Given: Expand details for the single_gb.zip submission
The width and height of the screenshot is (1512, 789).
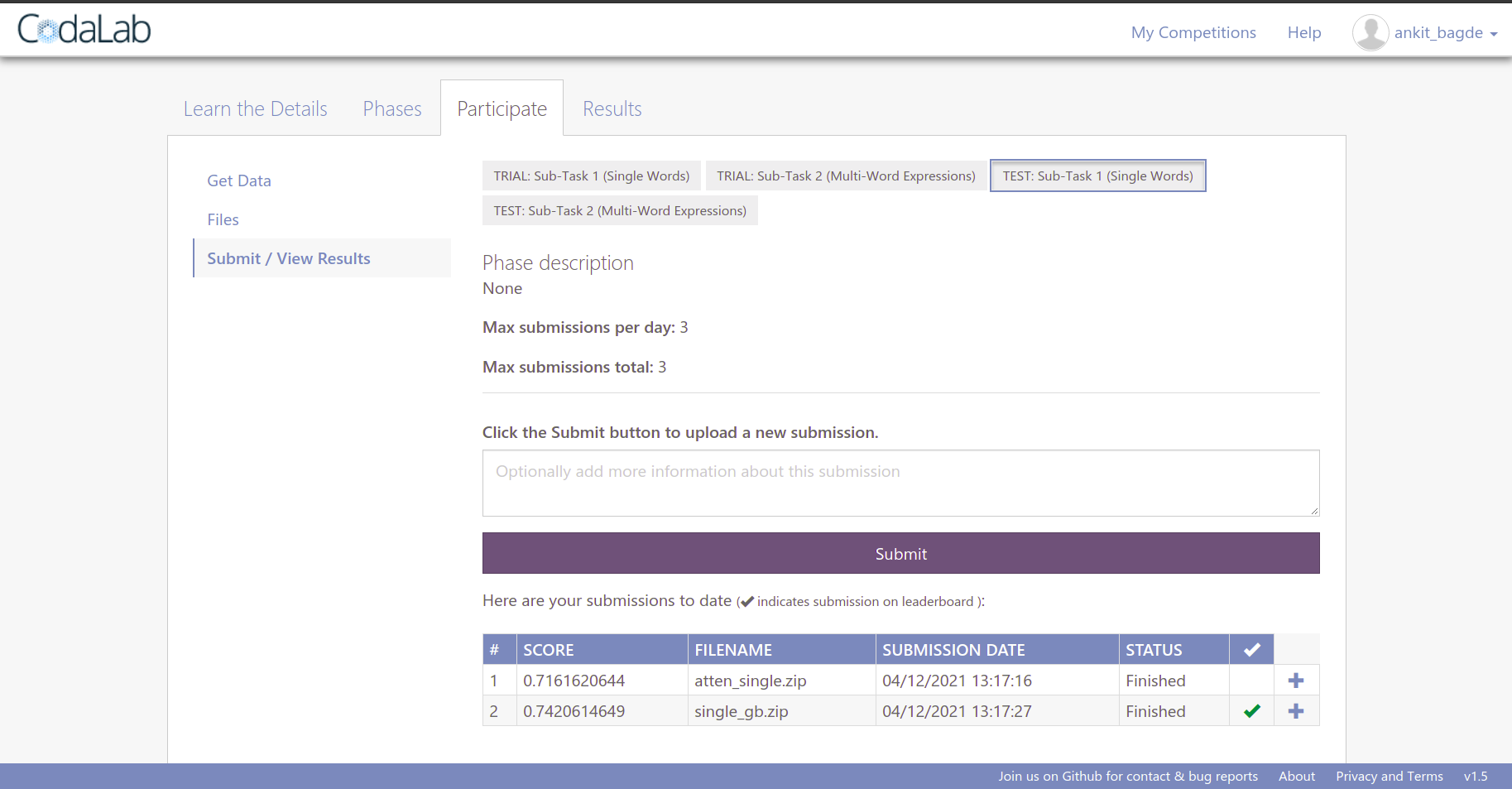Looking at the screenshot, I should tap(1296, 710).
